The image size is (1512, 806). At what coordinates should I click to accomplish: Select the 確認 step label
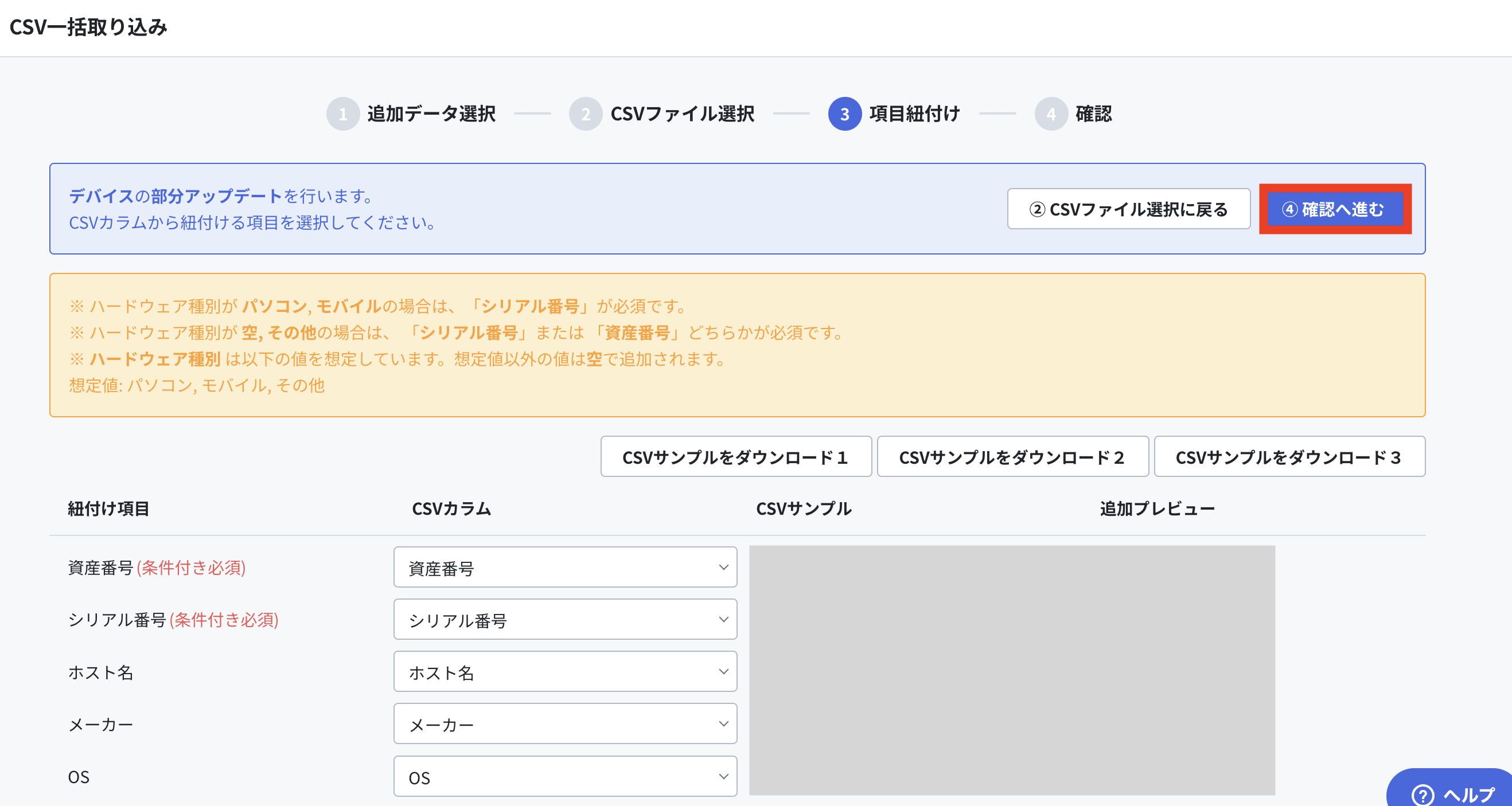(1093, 114)
